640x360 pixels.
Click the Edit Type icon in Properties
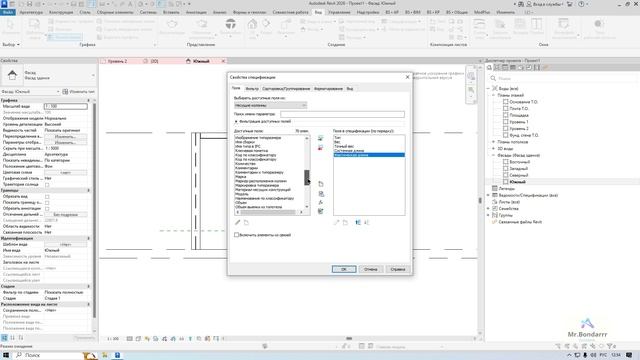pyautogui.click(x=65, y=91)
